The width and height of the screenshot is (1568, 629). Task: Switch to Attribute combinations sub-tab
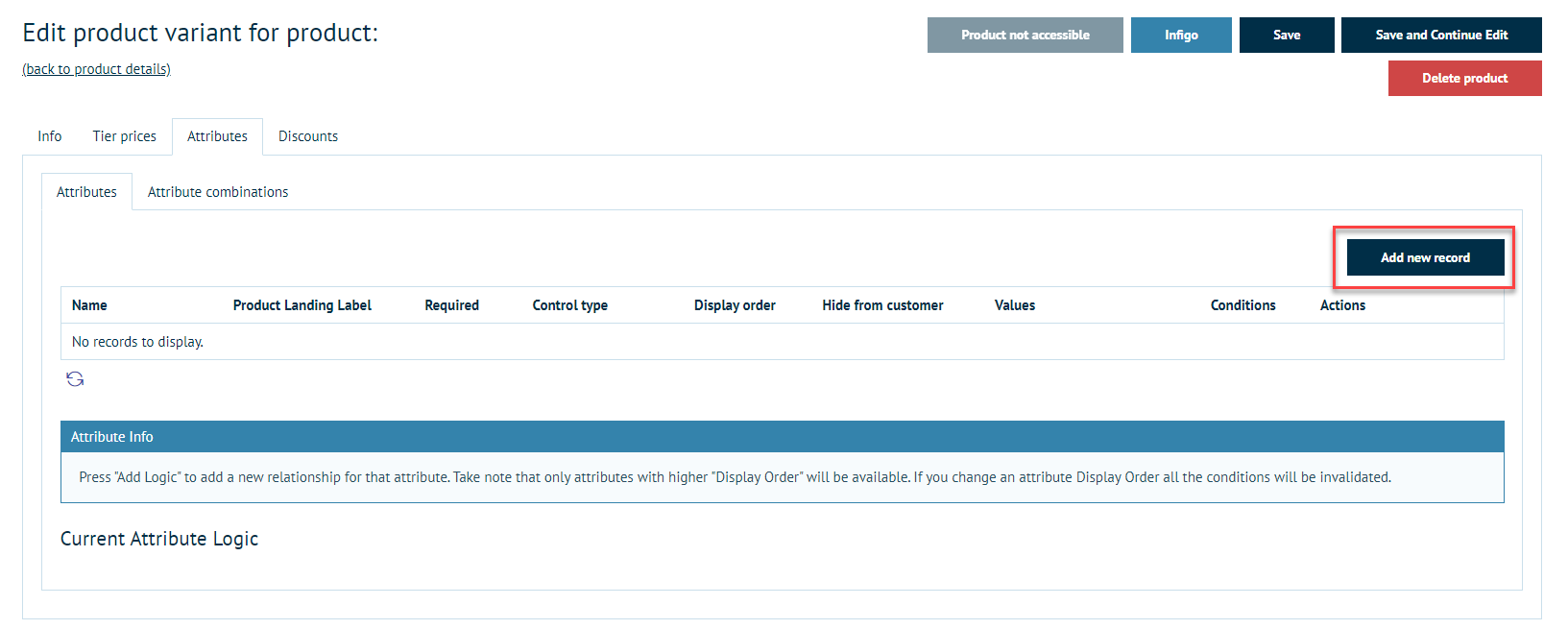[218, 192]
